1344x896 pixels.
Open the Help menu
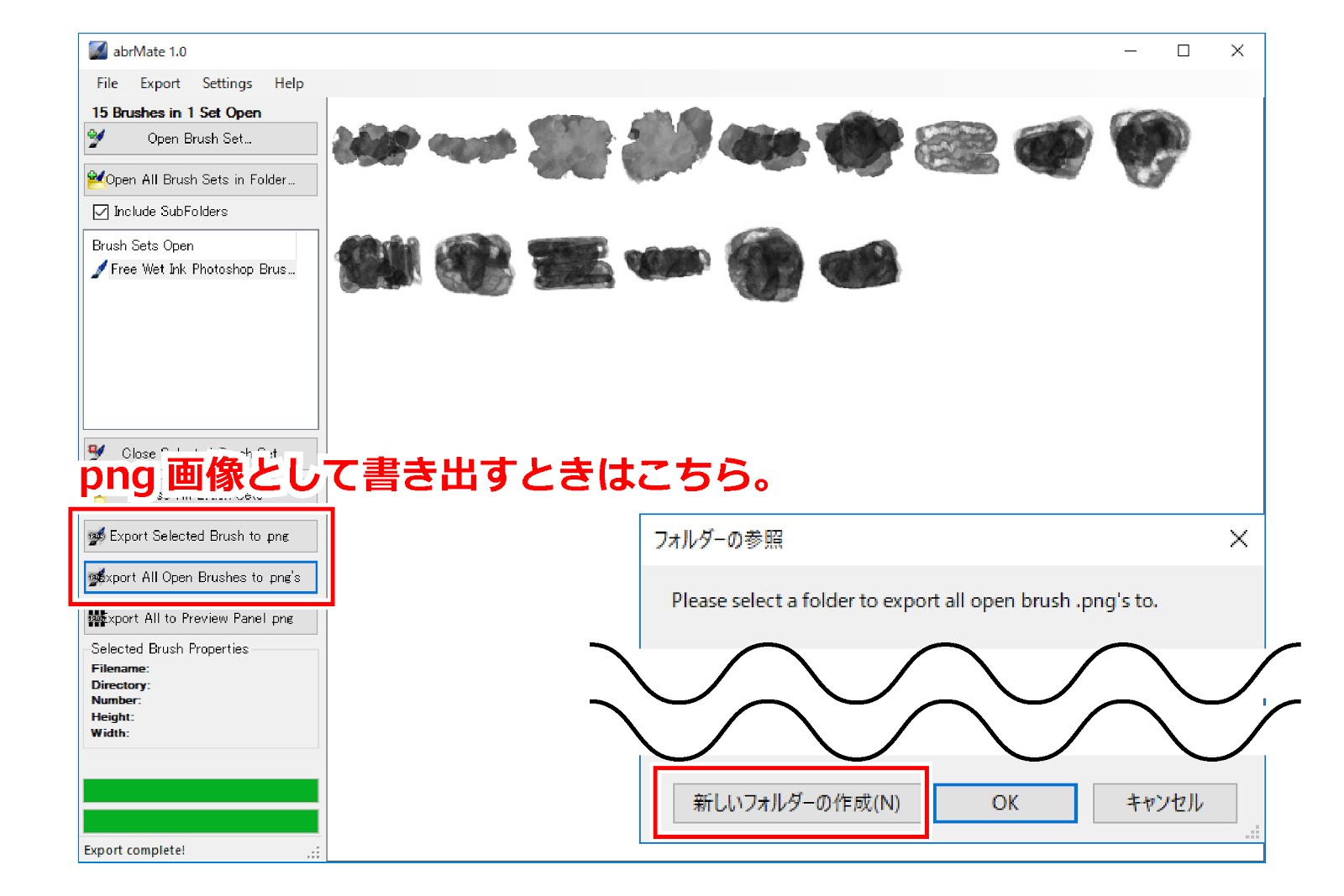tap(289, 83)
